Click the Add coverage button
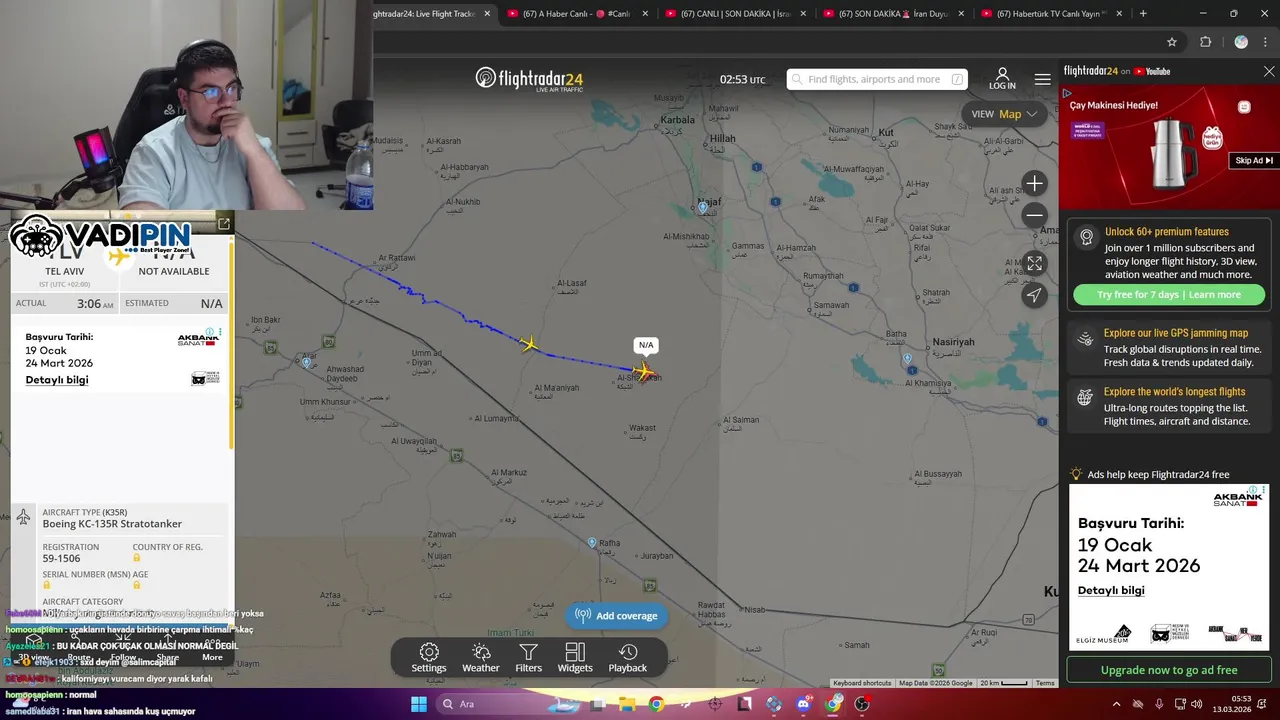The image size is (1280, 720). click(x=617, y=616)
